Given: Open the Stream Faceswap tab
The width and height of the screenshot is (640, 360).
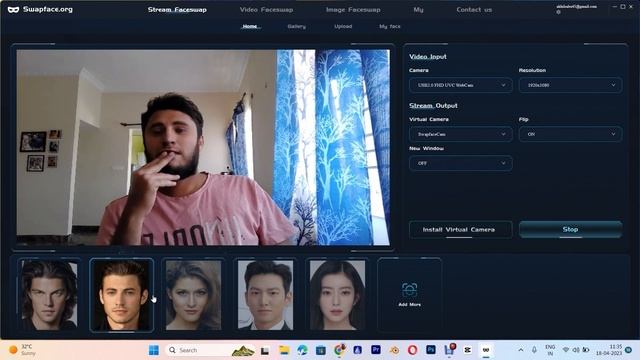Looking at the screenshot, I should 177,9.
